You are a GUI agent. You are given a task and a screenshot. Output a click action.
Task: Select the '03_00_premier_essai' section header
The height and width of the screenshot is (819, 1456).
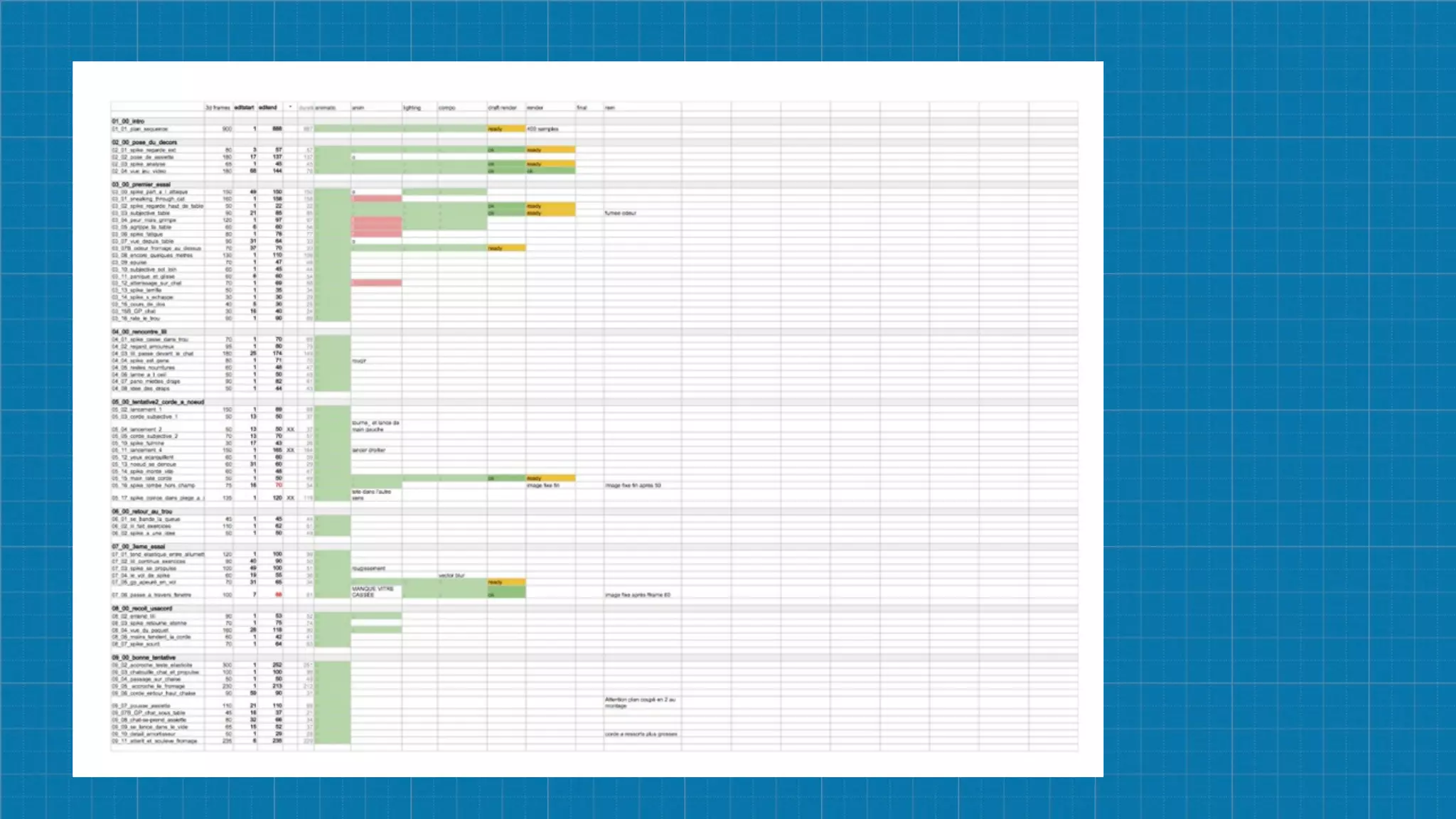(141, 184)
